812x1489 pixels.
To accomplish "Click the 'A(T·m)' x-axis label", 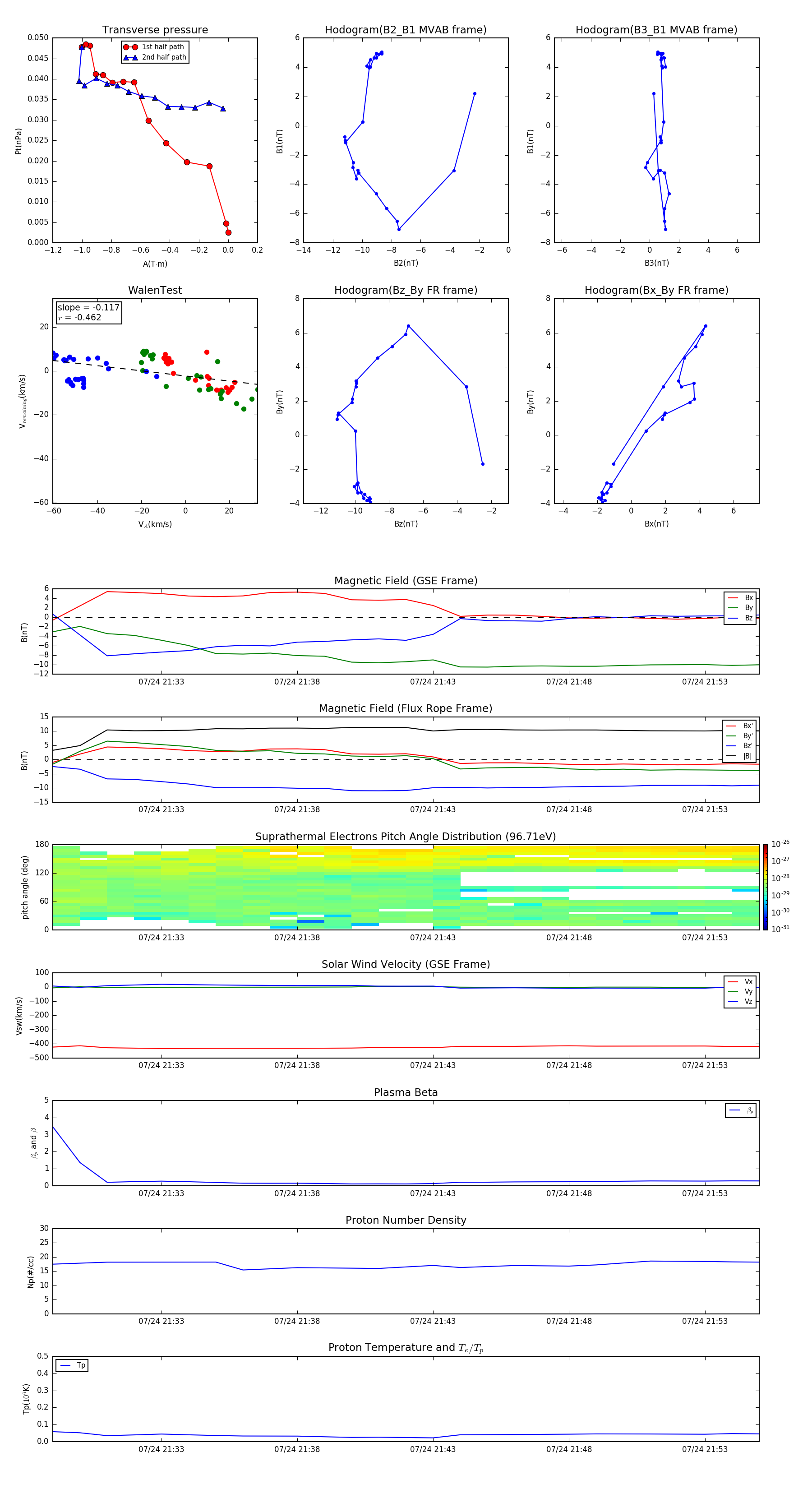I will coord(155,264).
